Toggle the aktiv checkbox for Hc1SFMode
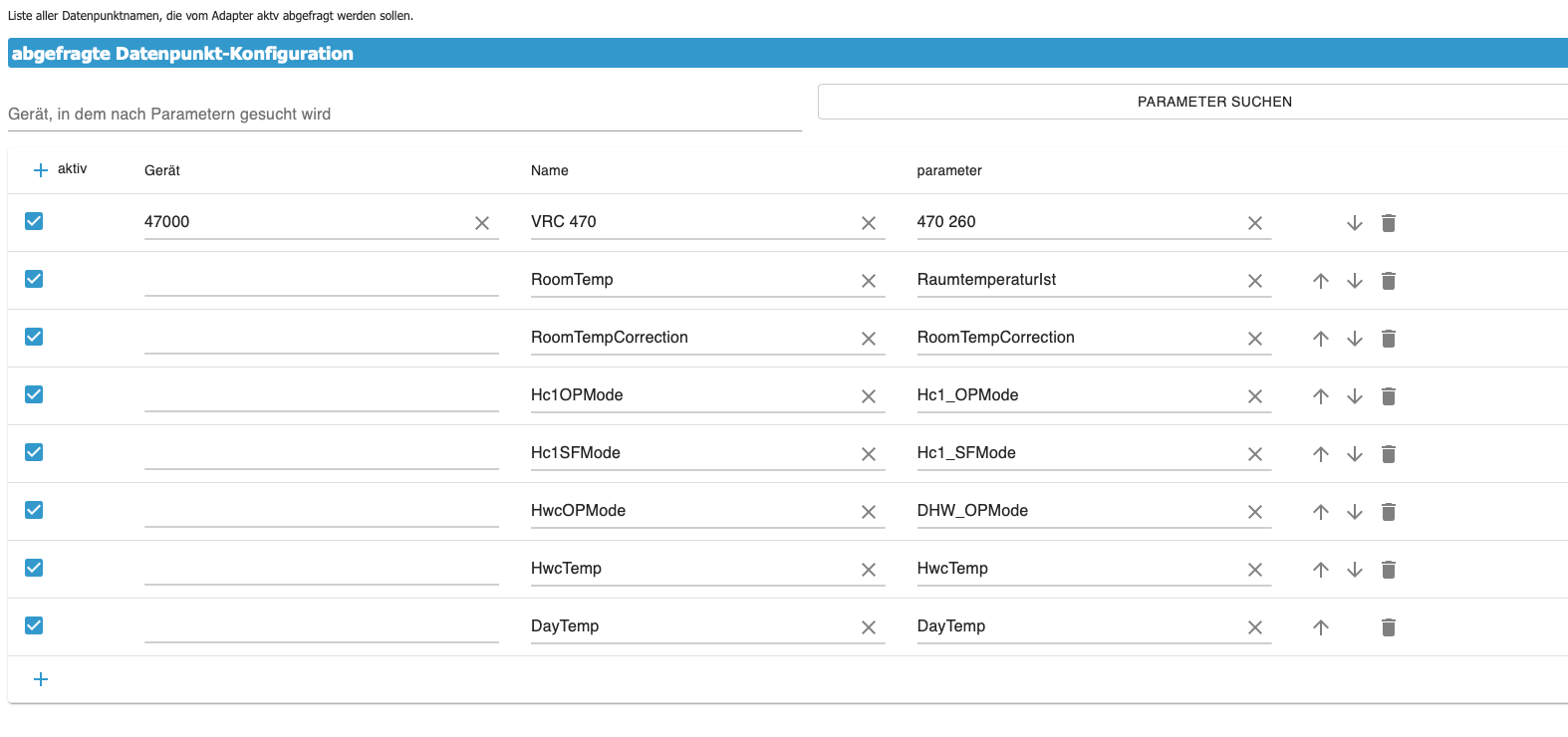The image size is (1568, 737). click(34, 452)
